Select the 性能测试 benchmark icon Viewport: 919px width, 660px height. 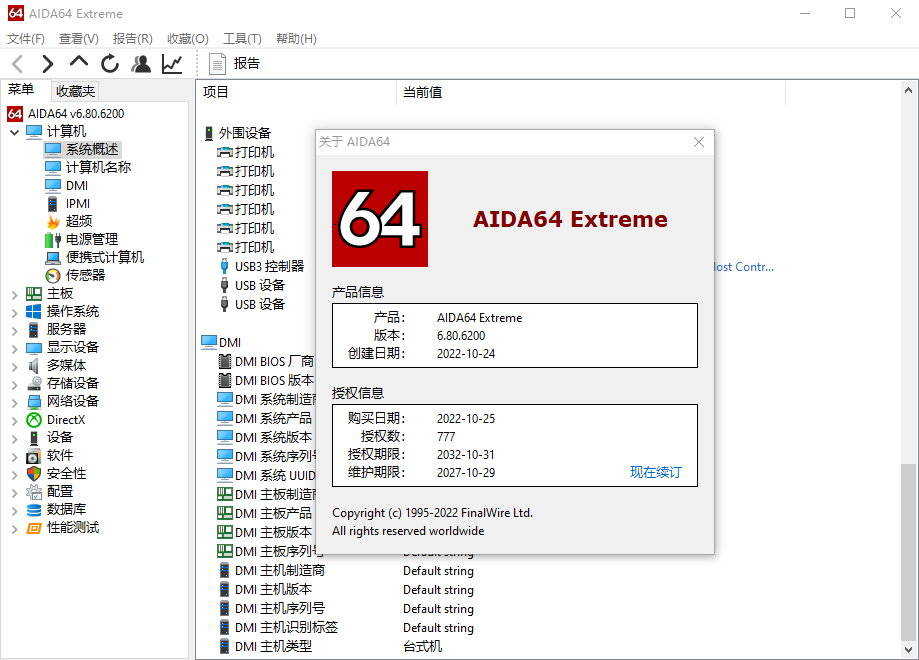34,528
